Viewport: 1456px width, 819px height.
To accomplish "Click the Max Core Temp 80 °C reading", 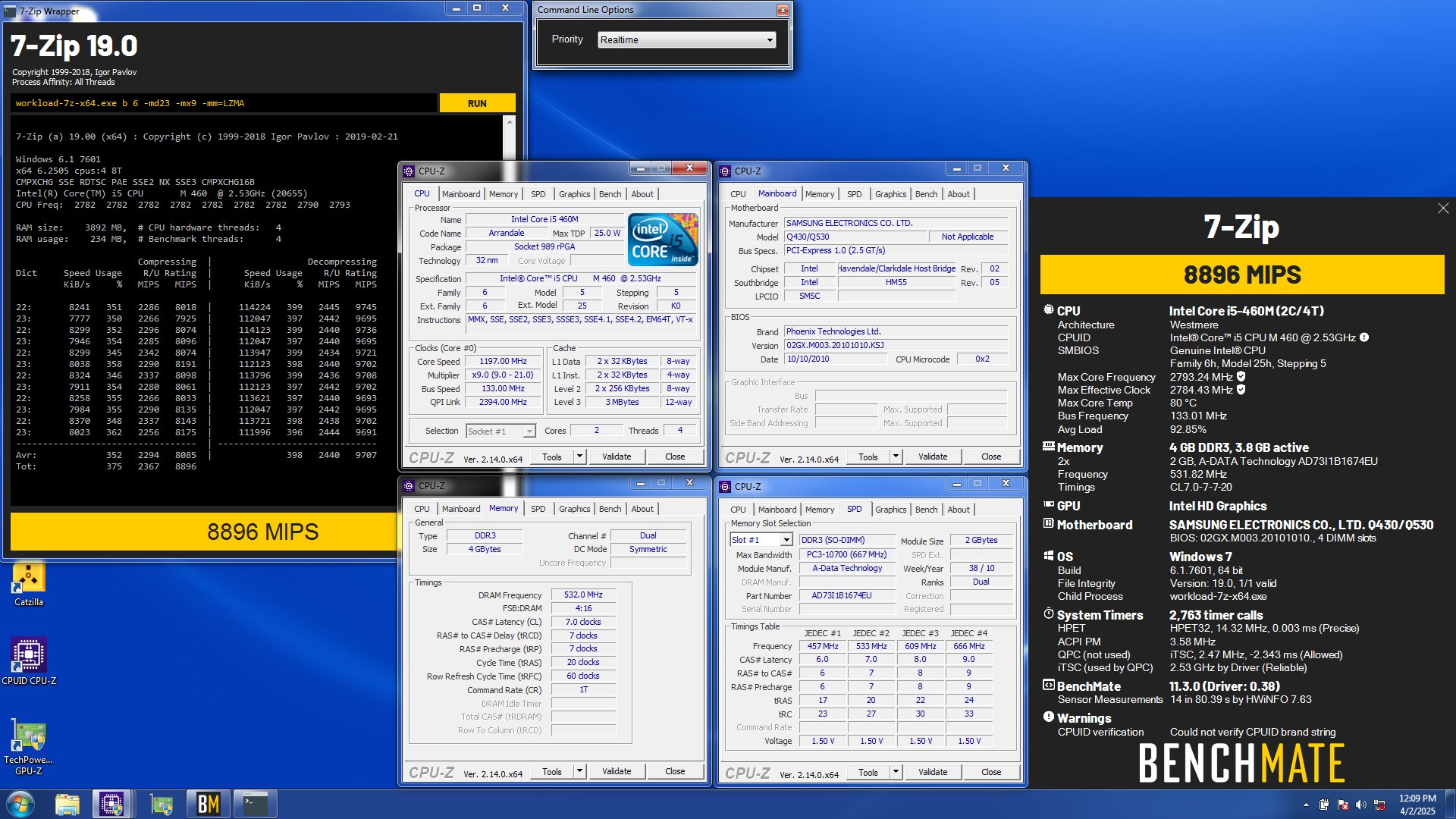I will tap(1183, 403).
